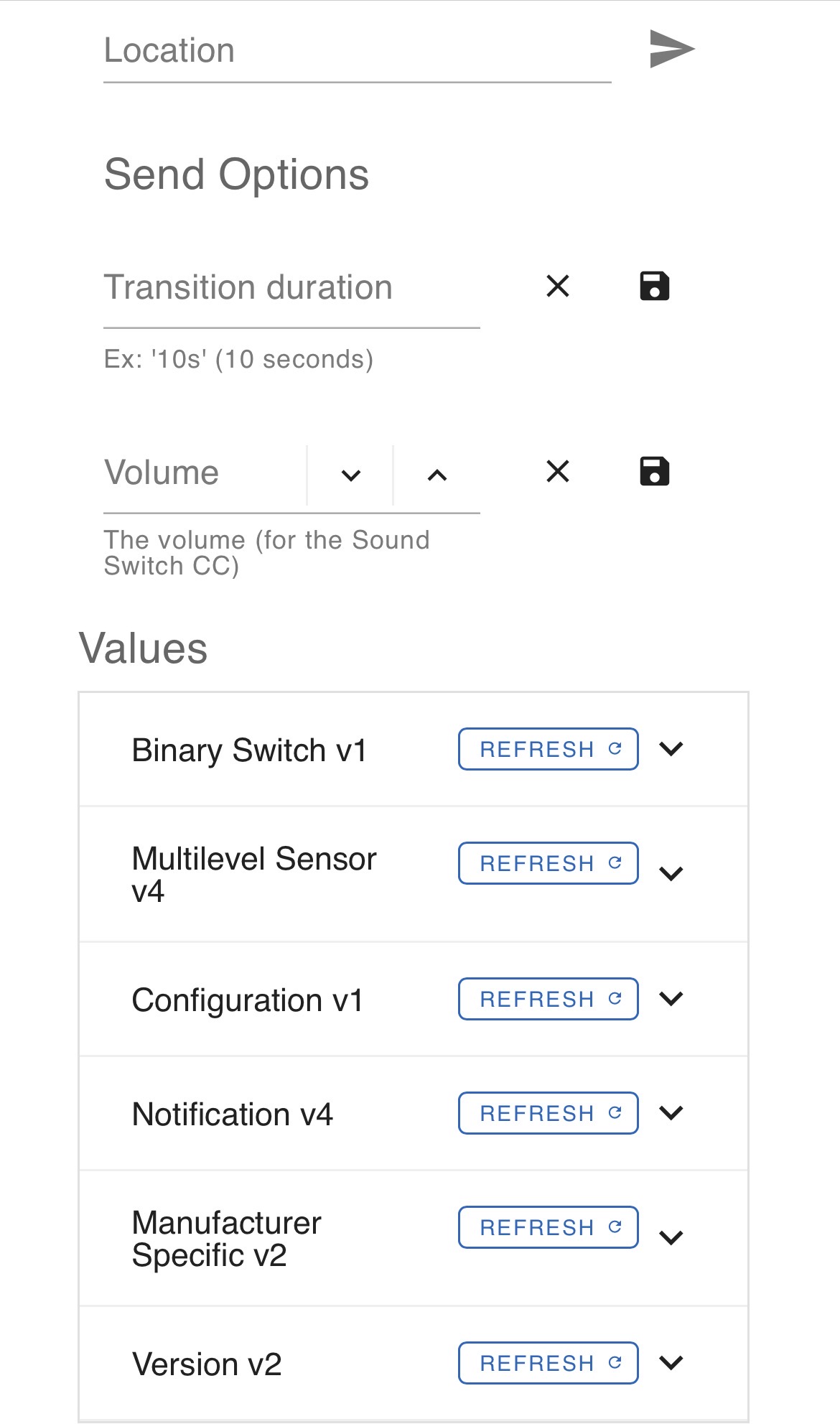Expand Multilevel Sensor v4 panel

(671, 874)
